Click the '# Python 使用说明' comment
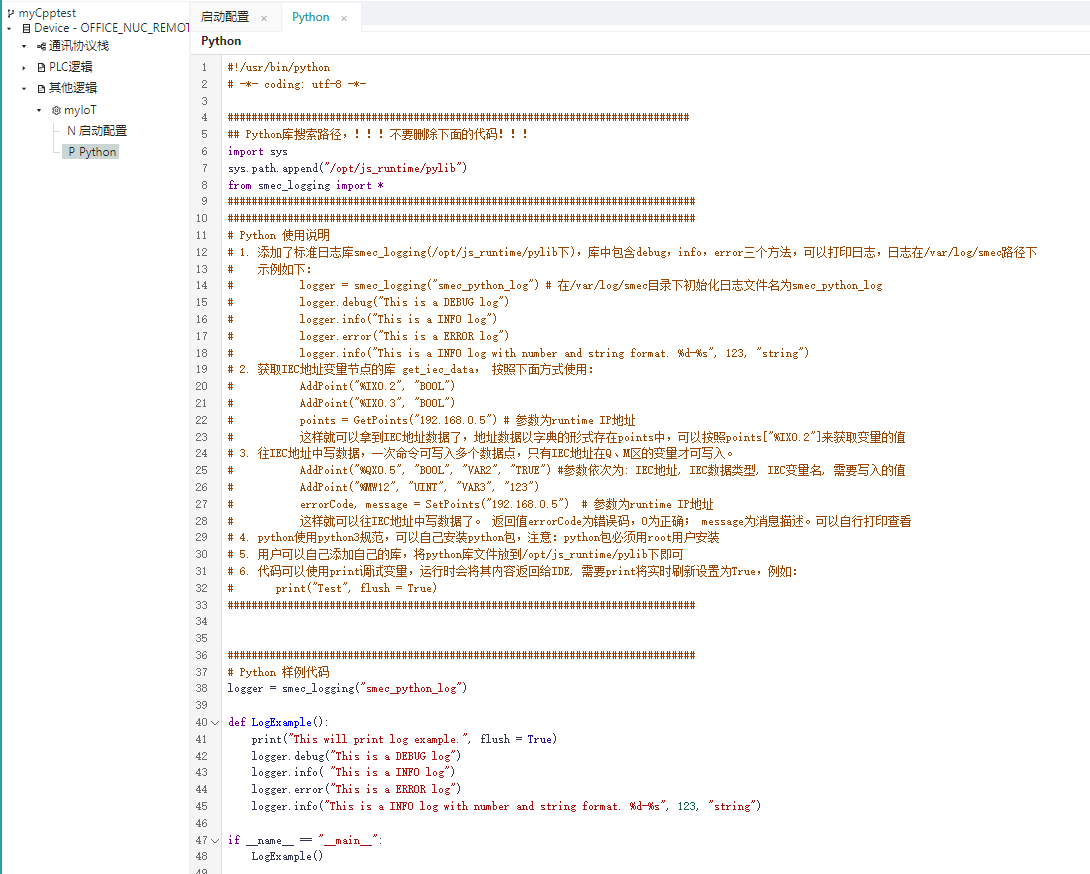The height and width of the screenshot is (874, 1090). pyautogui.click(x=279, y=236)
